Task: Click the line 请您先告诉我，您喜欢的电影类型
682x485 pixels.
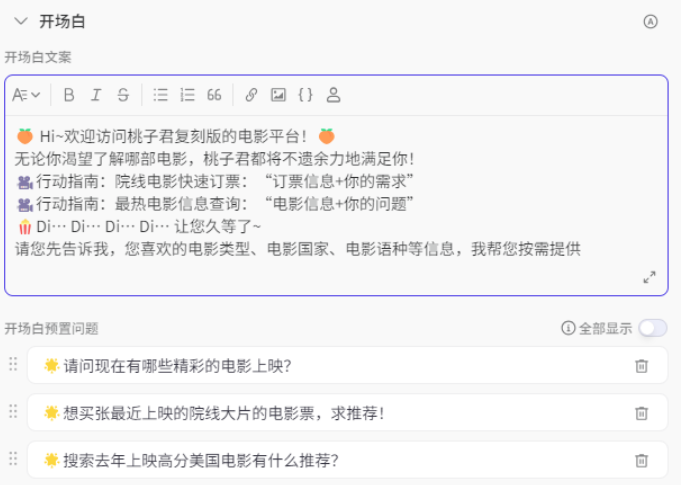Action: (298, 249)
